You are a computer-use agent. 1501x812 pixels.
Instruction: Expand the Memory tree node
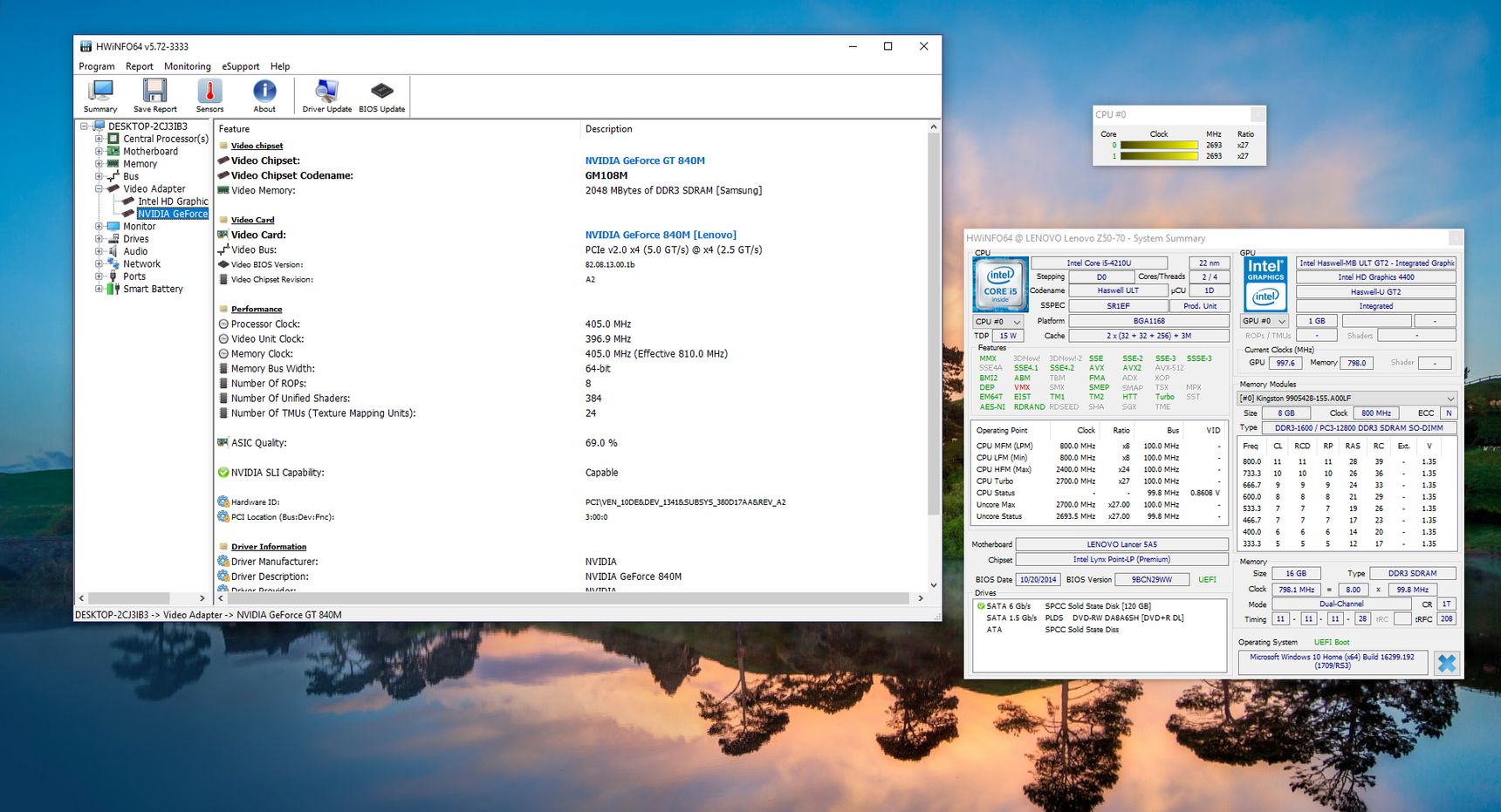[x=99, y=164]
